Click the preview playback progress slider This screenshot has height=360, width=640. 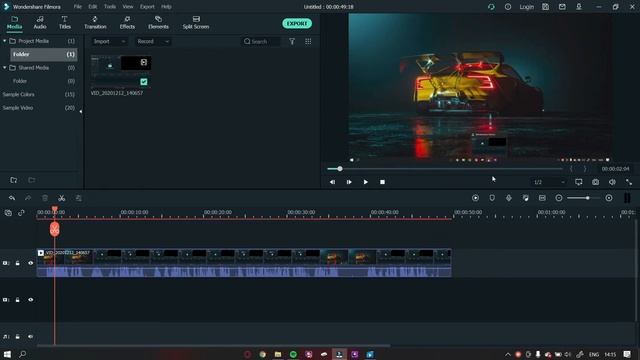[x=445, y=169]
